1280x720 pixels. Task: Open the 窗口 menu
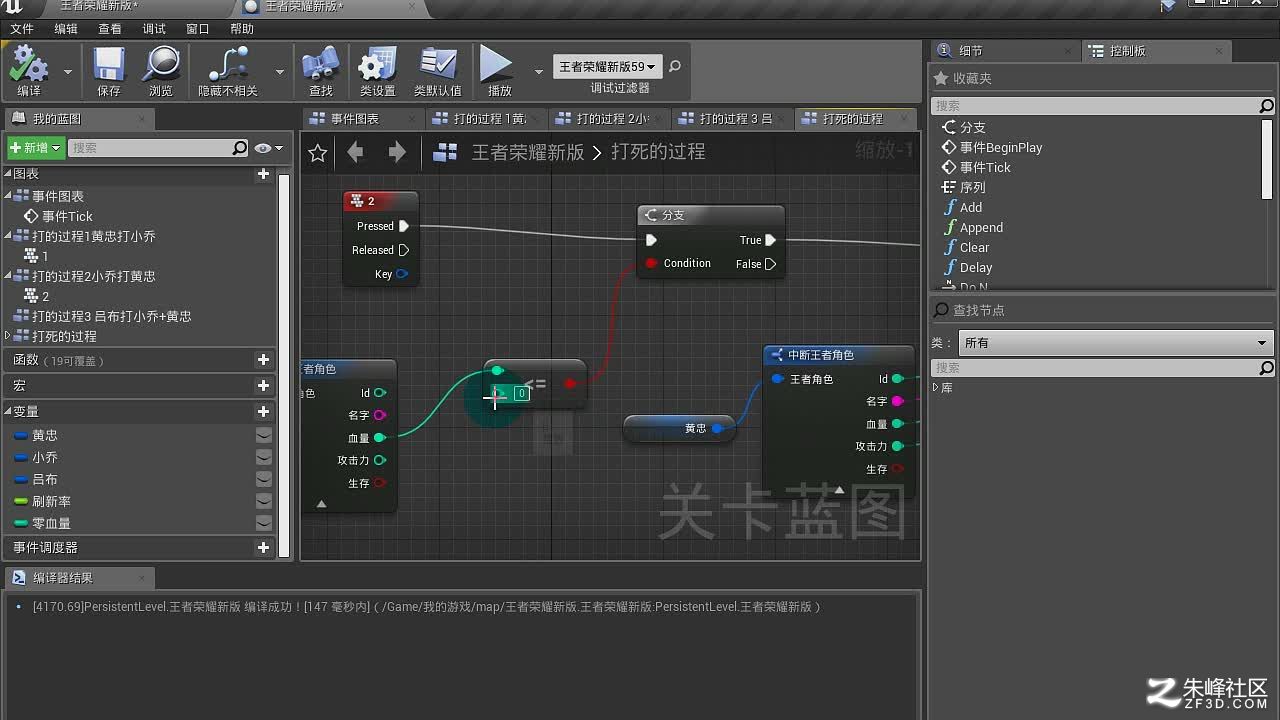[198, 29]
